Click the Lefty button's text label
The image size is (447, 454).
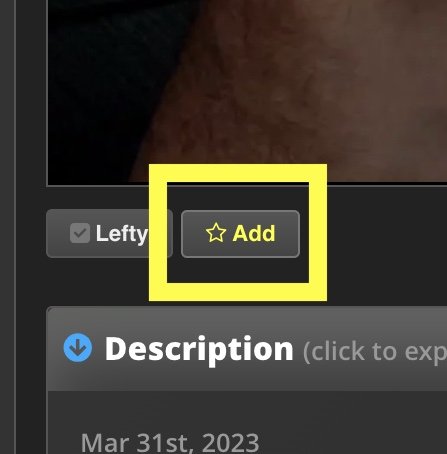coord(122,234)
